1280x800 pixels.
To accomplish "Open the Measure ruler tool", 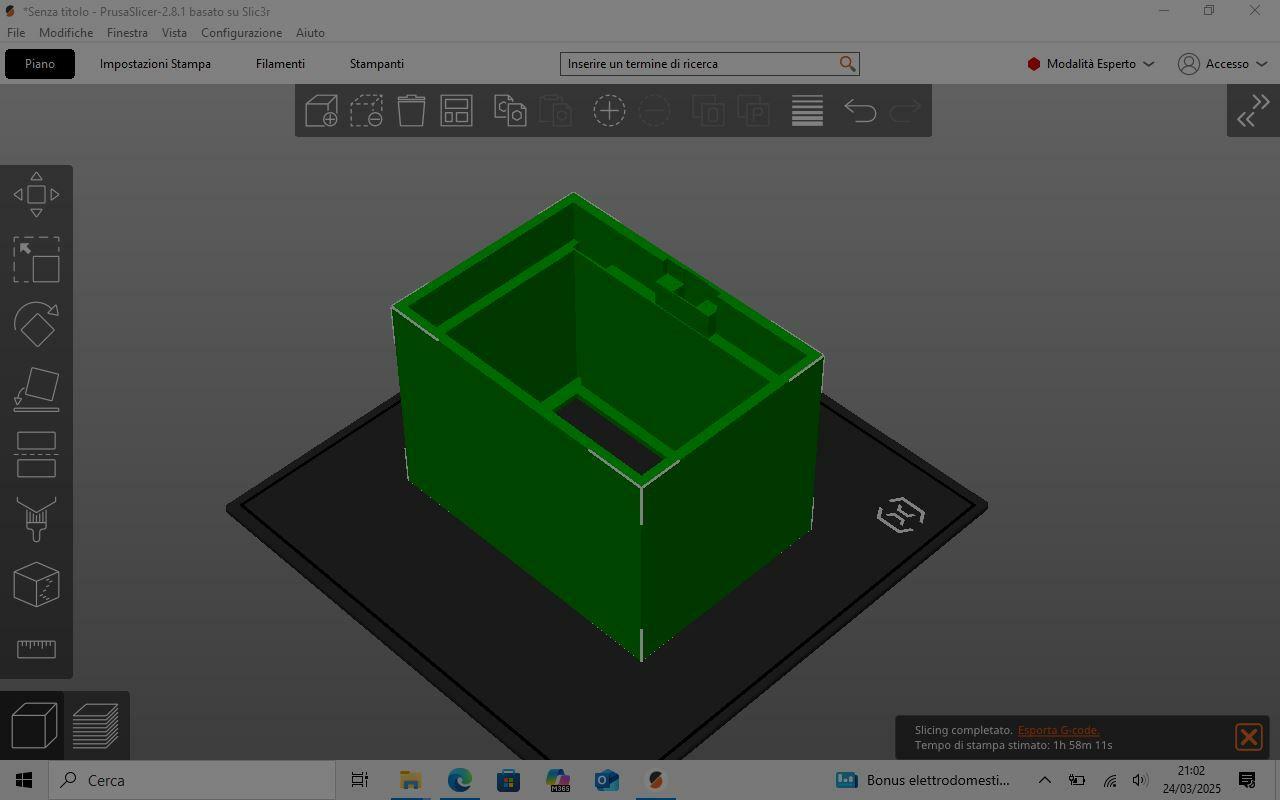I will [x=36, y=649].
